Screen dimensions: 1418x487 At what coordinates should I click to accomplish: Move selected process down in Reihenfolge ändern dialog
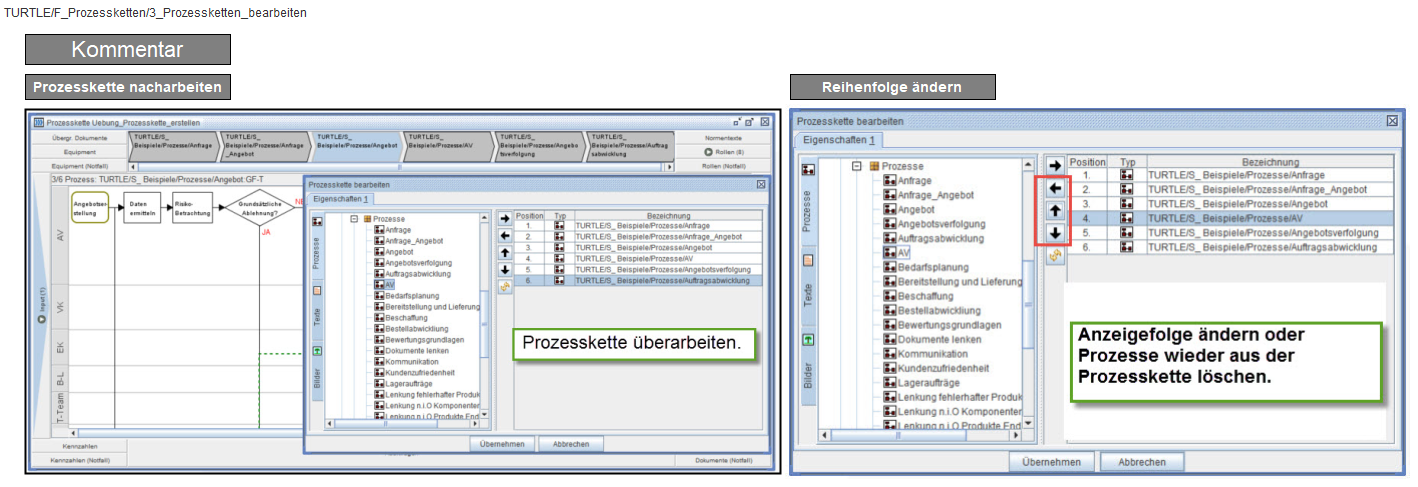[1054, 234]
